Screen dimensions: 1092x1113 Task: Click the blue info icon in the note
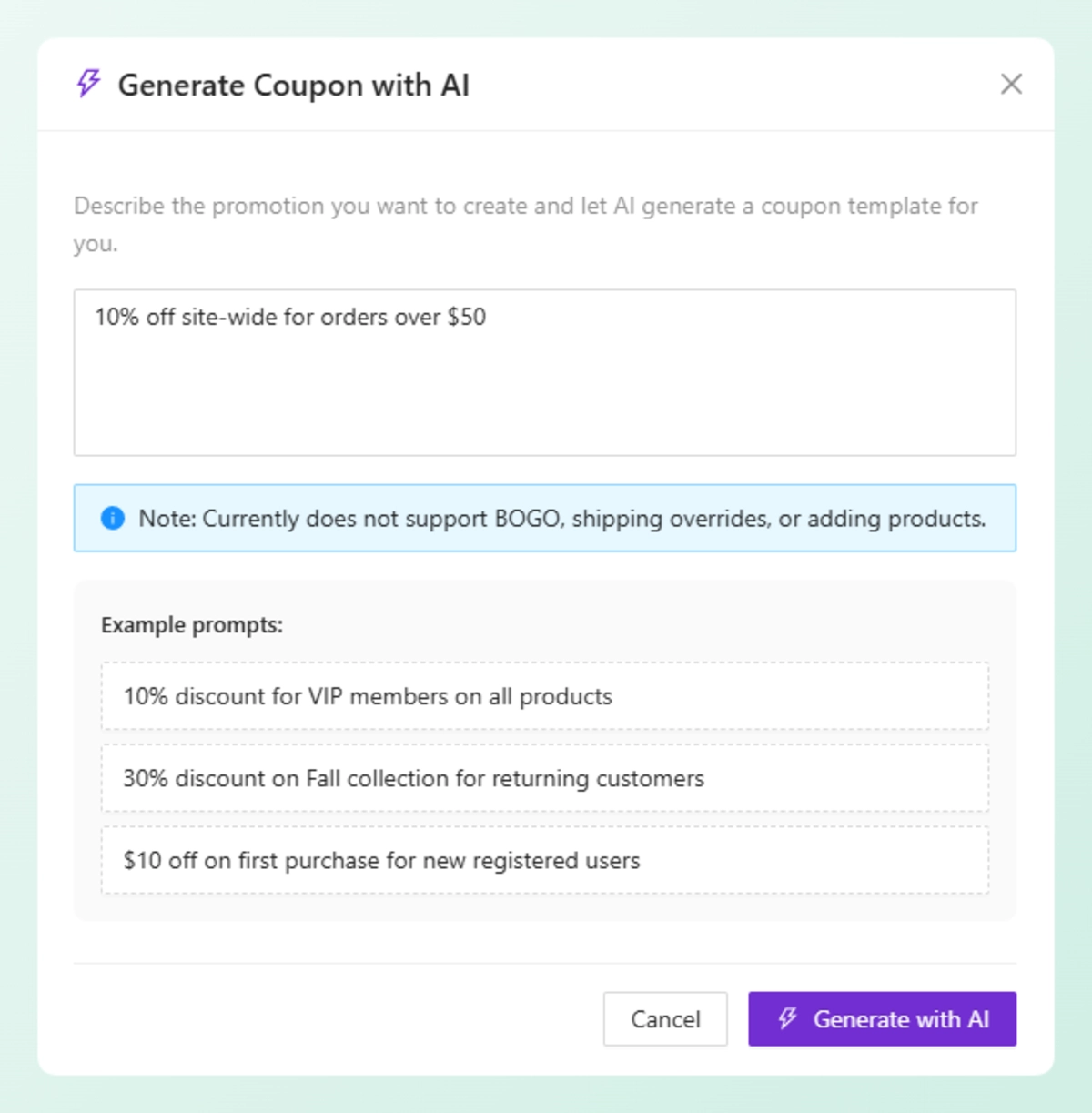(x=113, y=518)
